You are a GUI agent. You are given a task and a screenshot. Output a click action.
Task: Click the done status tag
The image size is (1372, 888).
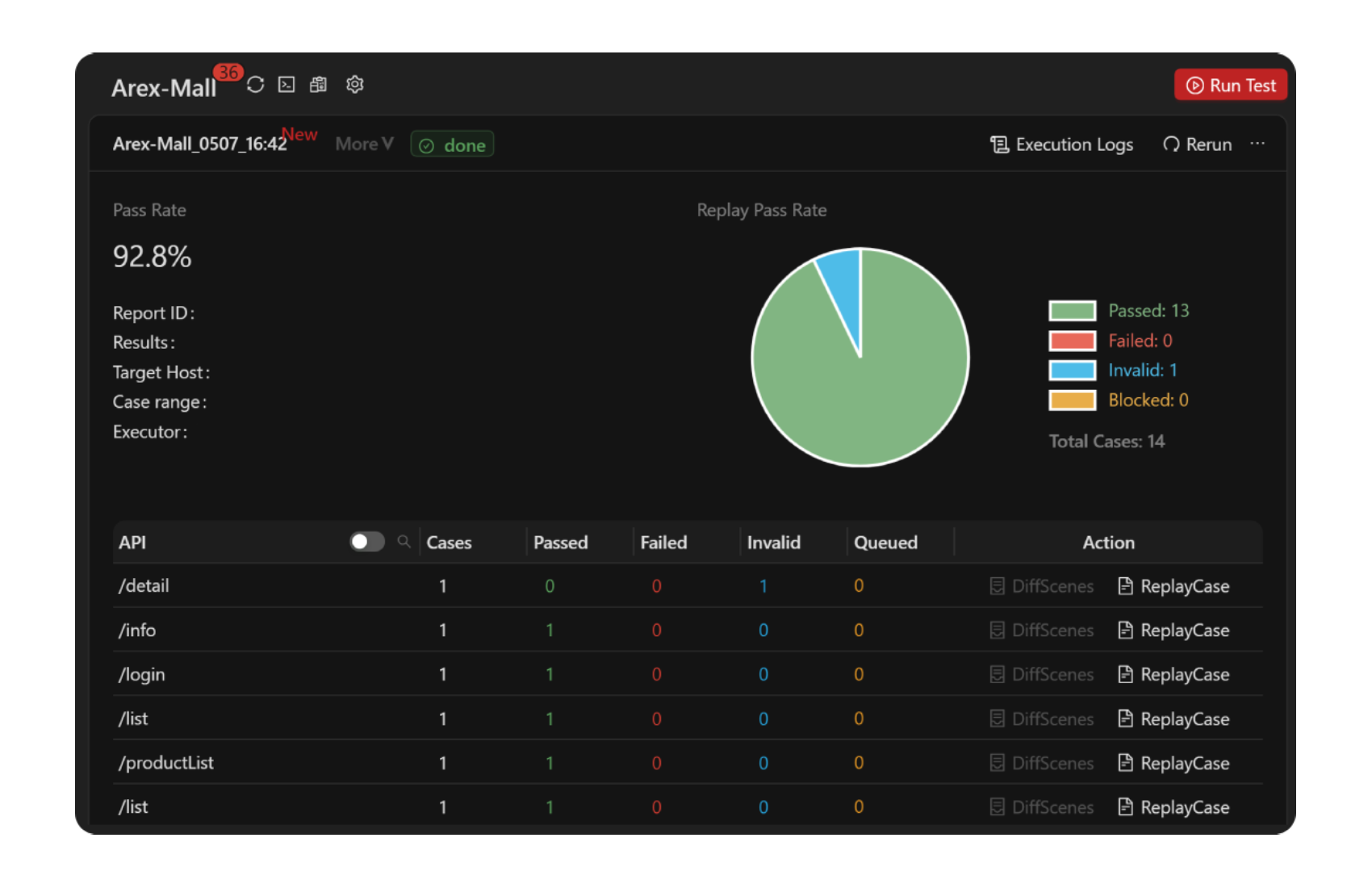[453, 145]
